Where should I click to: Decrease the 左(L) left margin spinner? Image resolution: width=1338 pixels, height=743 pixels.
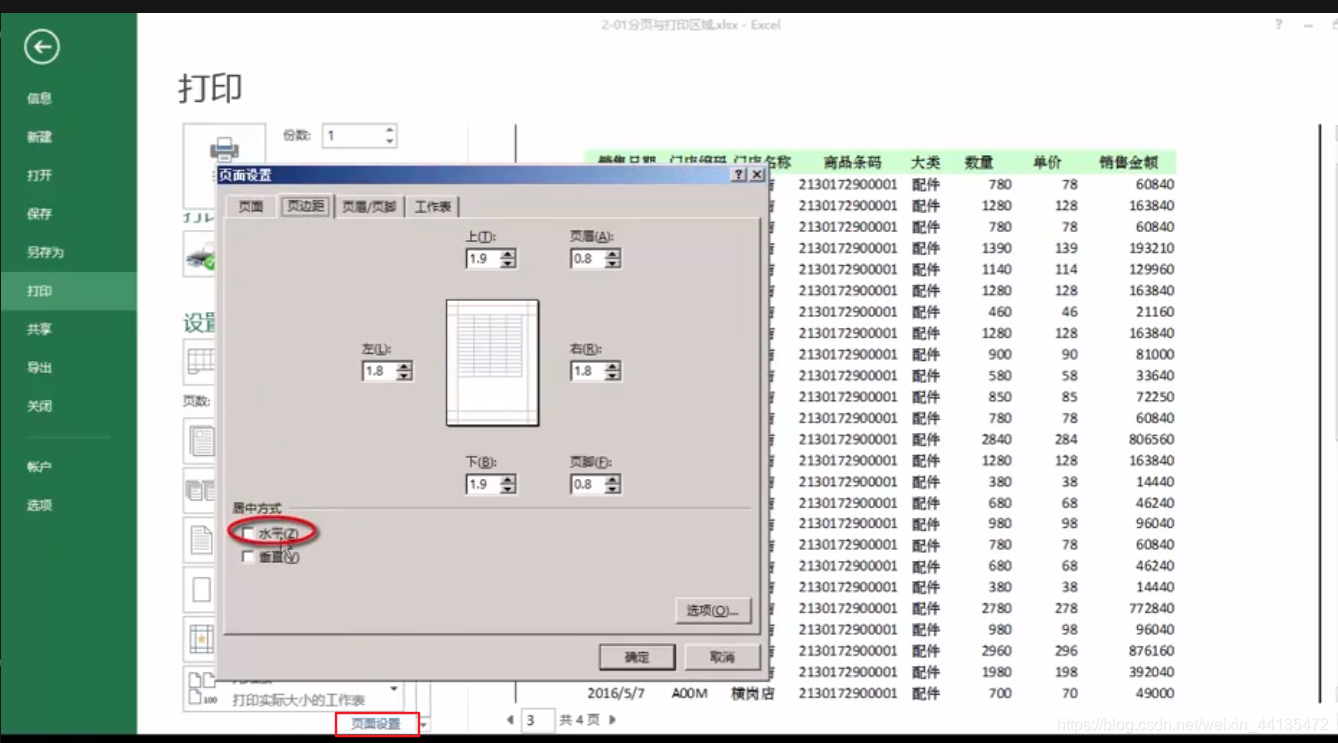pyautogui.click(x=404, y=375)
